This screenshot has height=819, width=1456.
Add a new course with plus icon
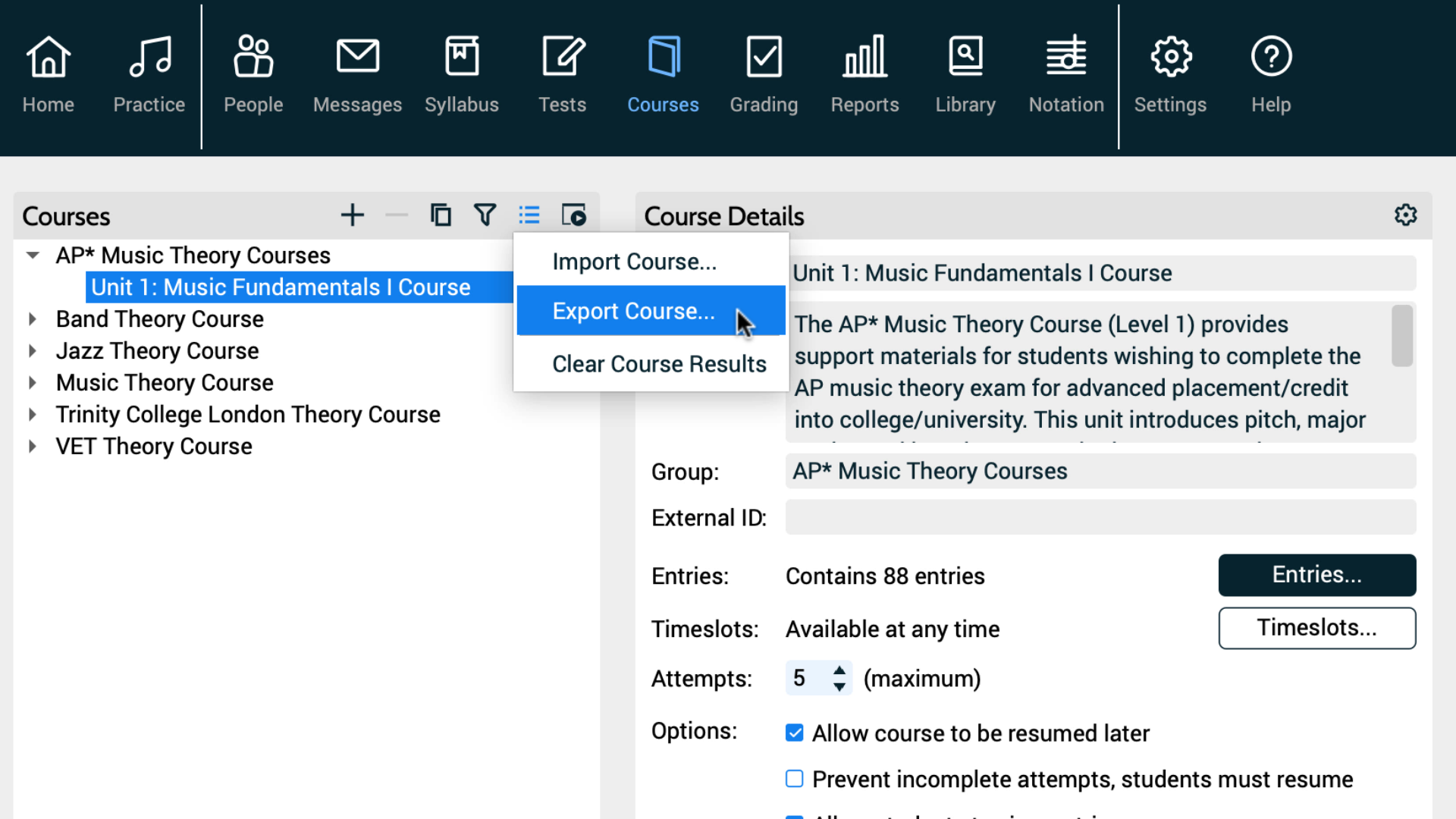(352, 215)
